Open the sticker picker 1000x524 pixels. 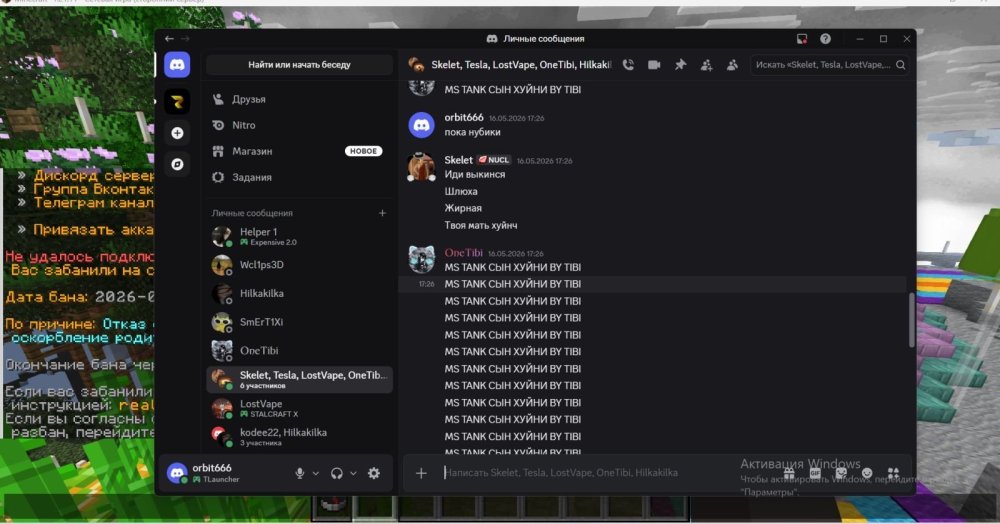(x=841, y=473)
